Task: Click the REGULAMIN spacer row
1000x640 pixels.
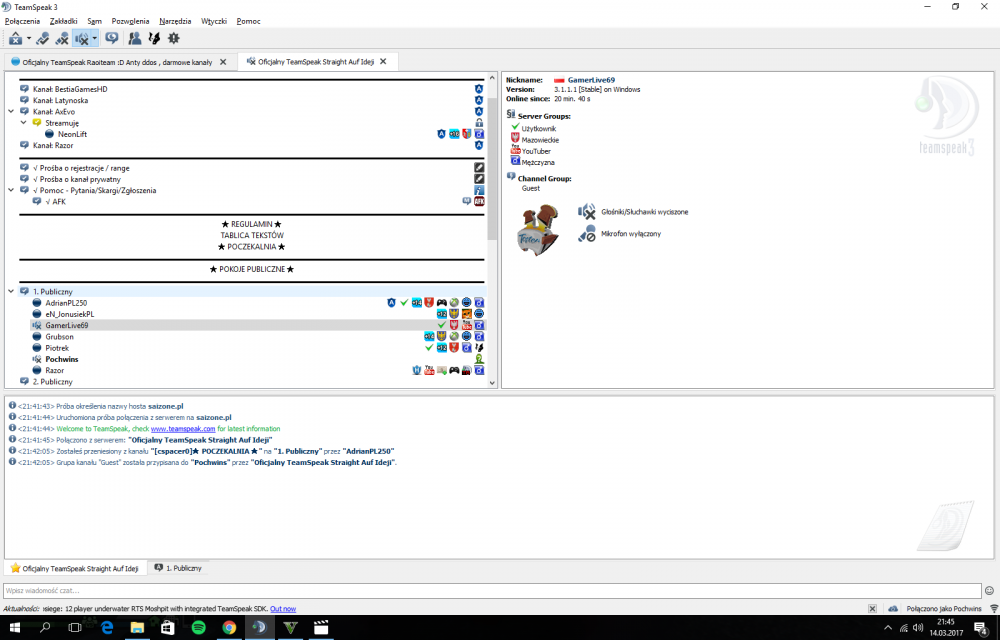Action: click(252, 224)
